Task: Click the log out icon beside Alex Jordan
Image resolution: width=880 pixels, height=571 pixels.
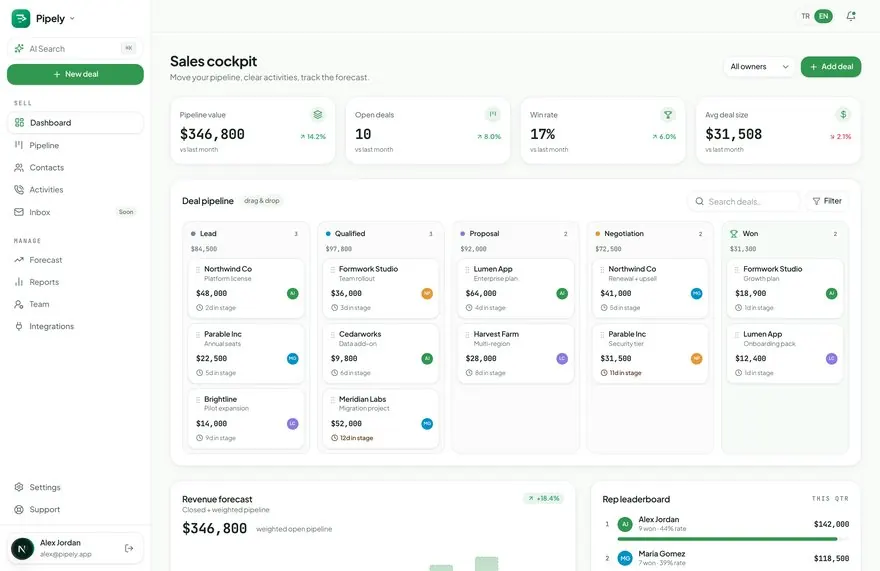Action: pos(129,548)
